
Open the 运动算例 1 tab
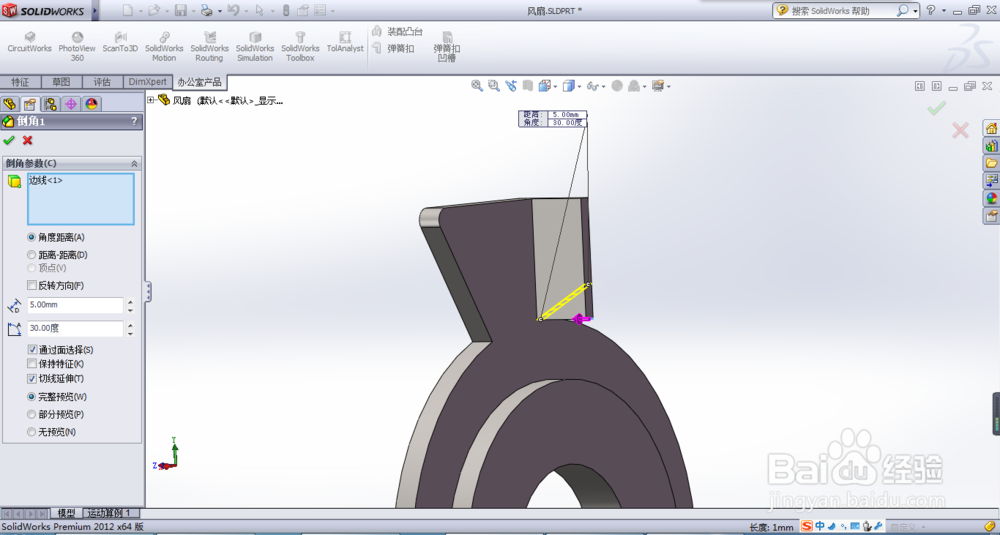(x=109, y=513)
